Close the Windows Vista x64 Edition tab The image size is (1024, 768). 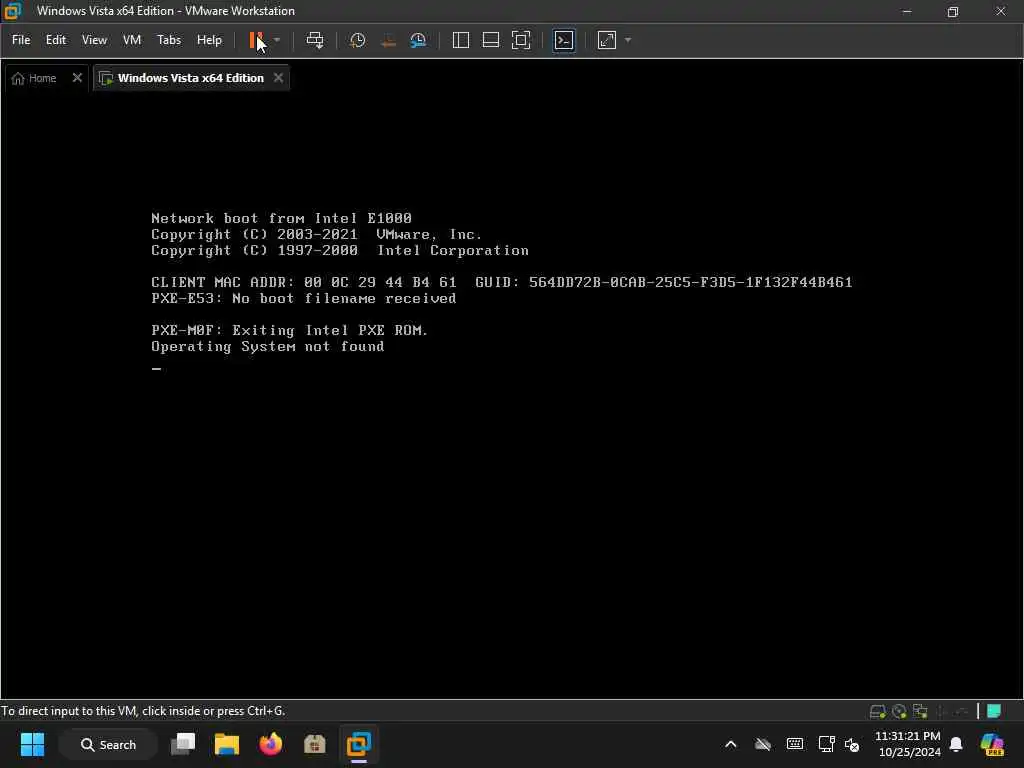(x=278, y=78)
